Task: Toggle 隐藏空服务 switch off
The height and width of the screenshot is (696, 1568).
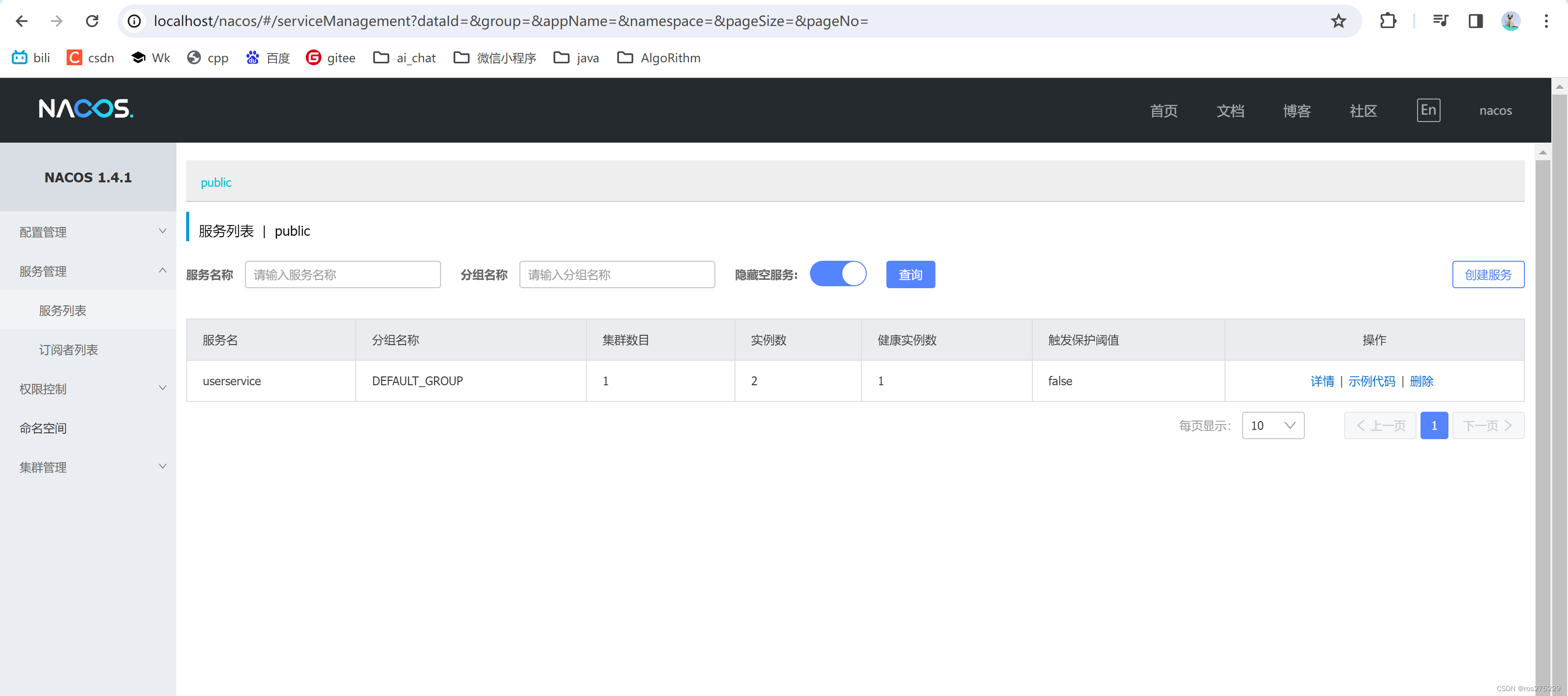Action: [x=839, y=275]
